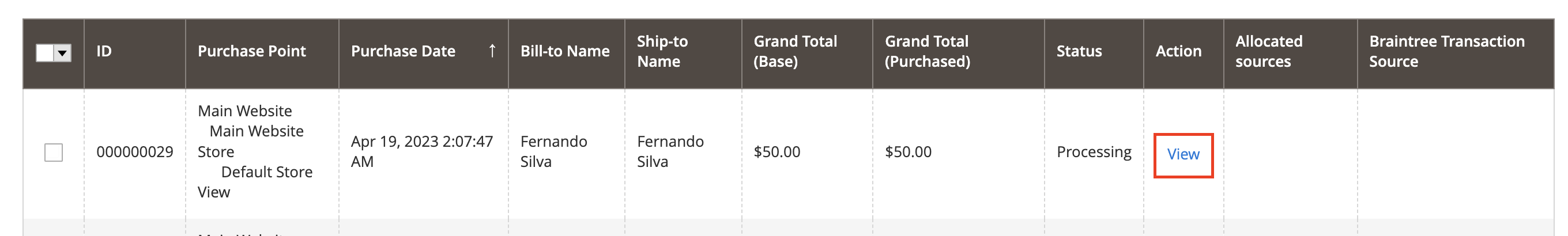Sort by the Bill-to Name column header
The image size is (1568, 236).
point(564,52)
